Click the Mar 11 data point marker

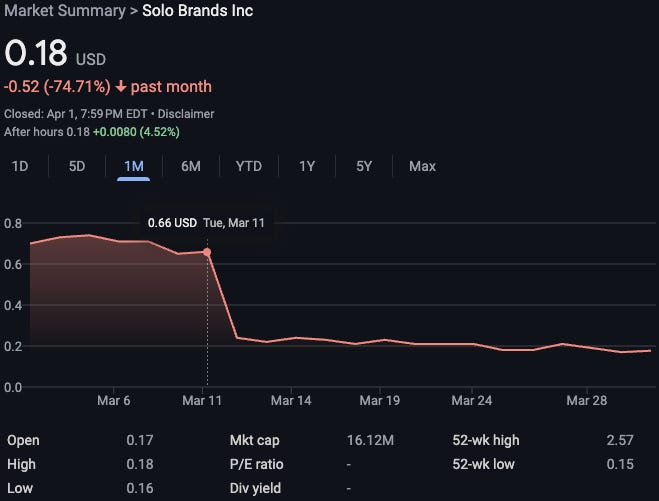[207, 252]
